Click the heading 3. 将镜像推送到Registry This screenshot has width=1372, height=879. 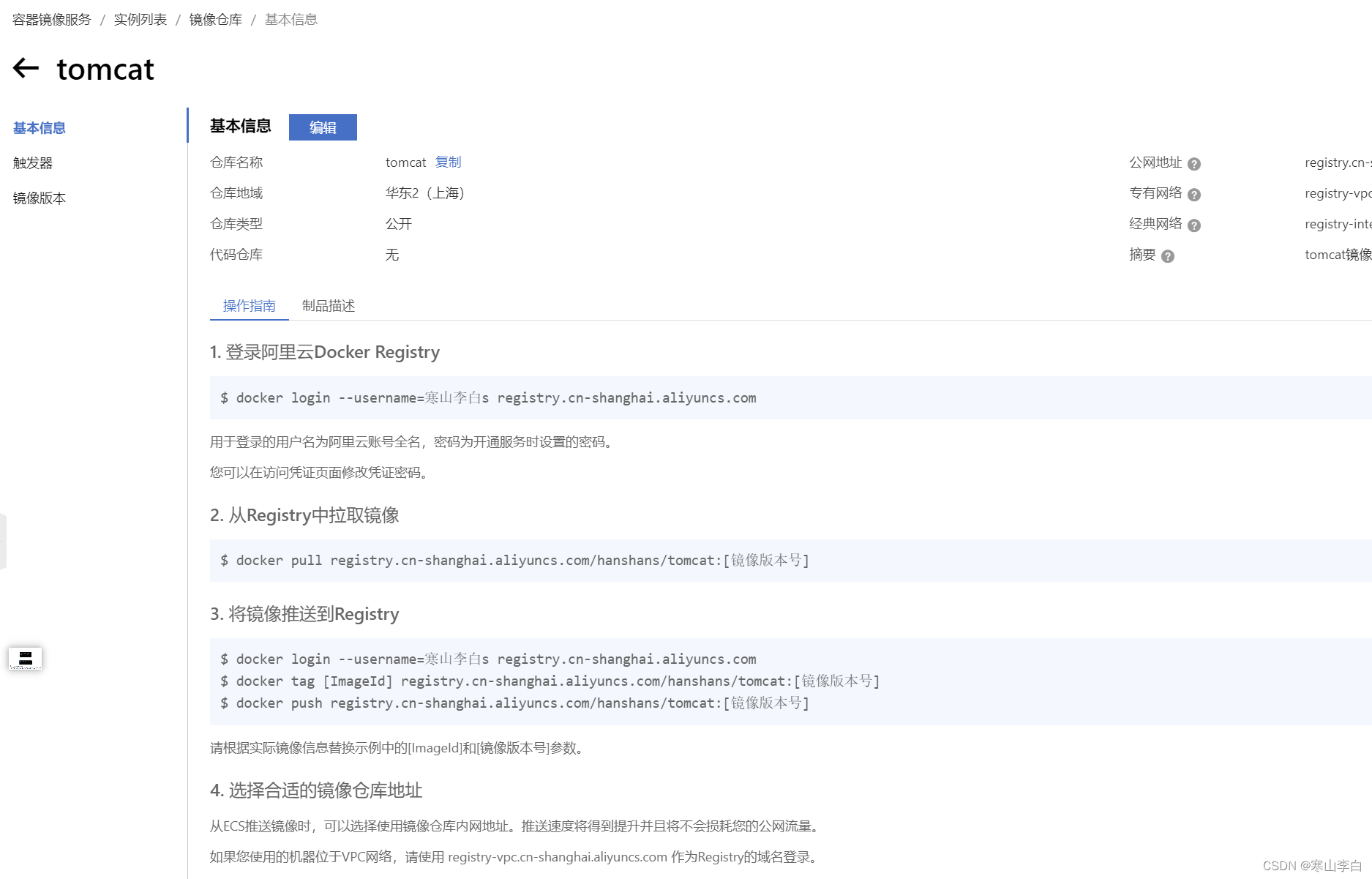pos(304,614)
